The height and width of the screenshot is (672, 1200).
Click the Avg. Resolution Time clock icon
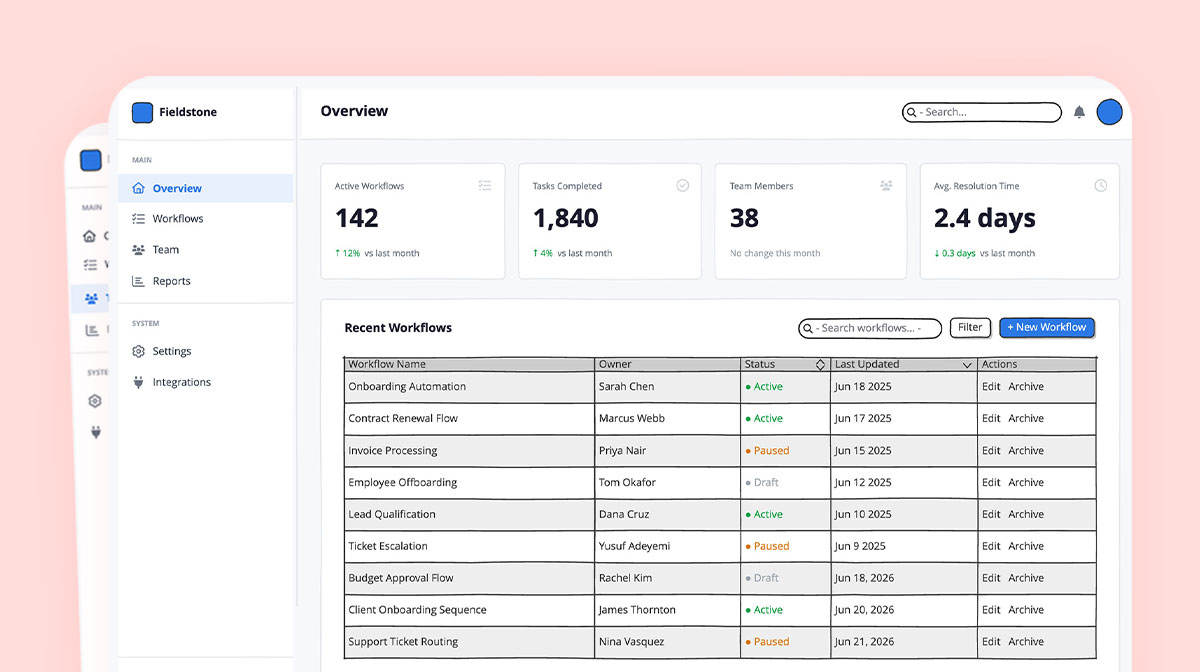click(1100, 185)
